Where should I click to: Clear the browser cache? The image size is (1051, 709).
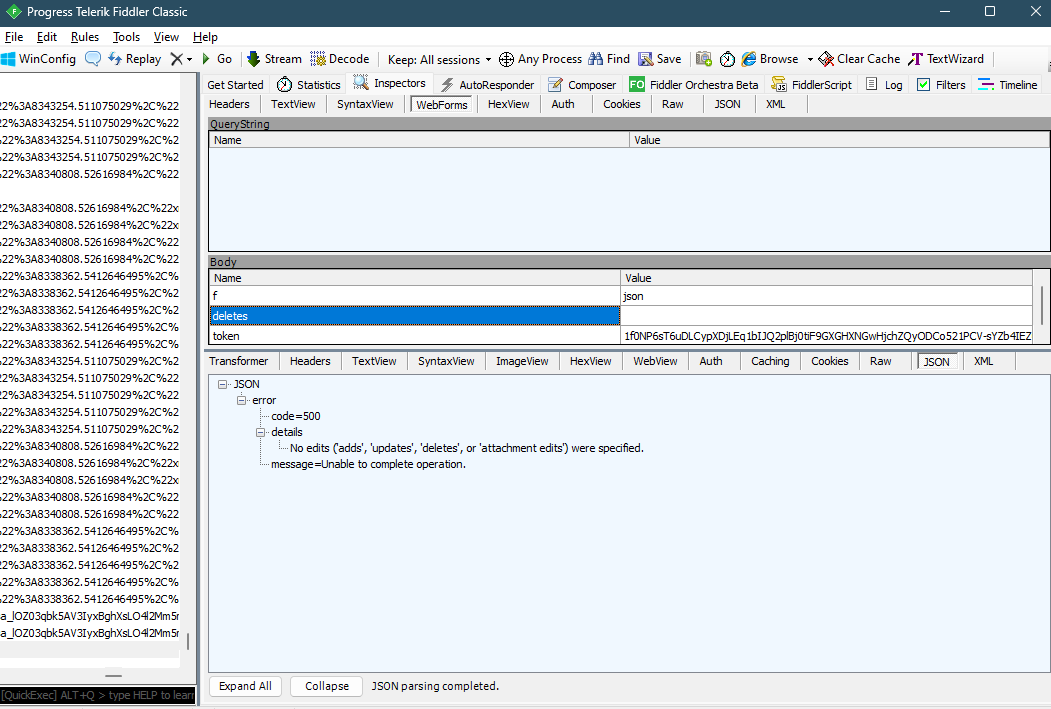[x=858, y=58]
